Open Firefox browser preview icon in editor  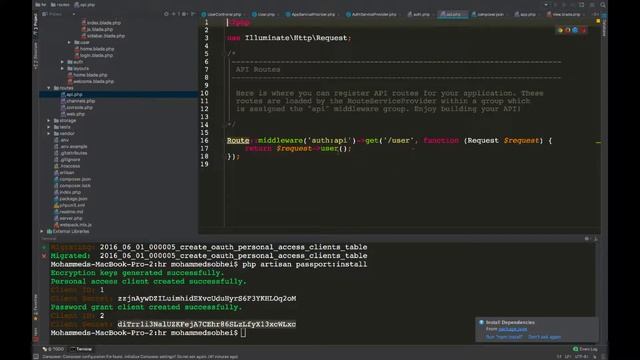[x=568, y=30]
